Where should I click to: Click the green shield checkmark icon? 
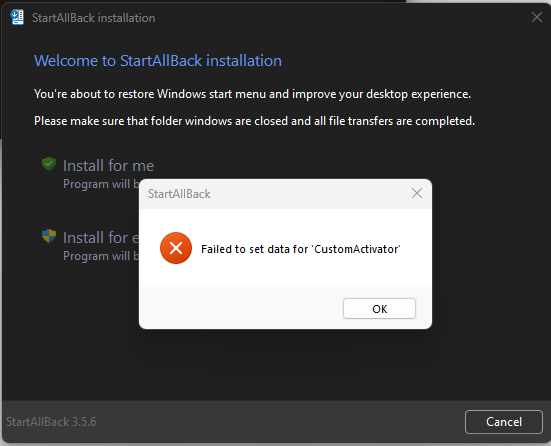[x=49, y=164]
